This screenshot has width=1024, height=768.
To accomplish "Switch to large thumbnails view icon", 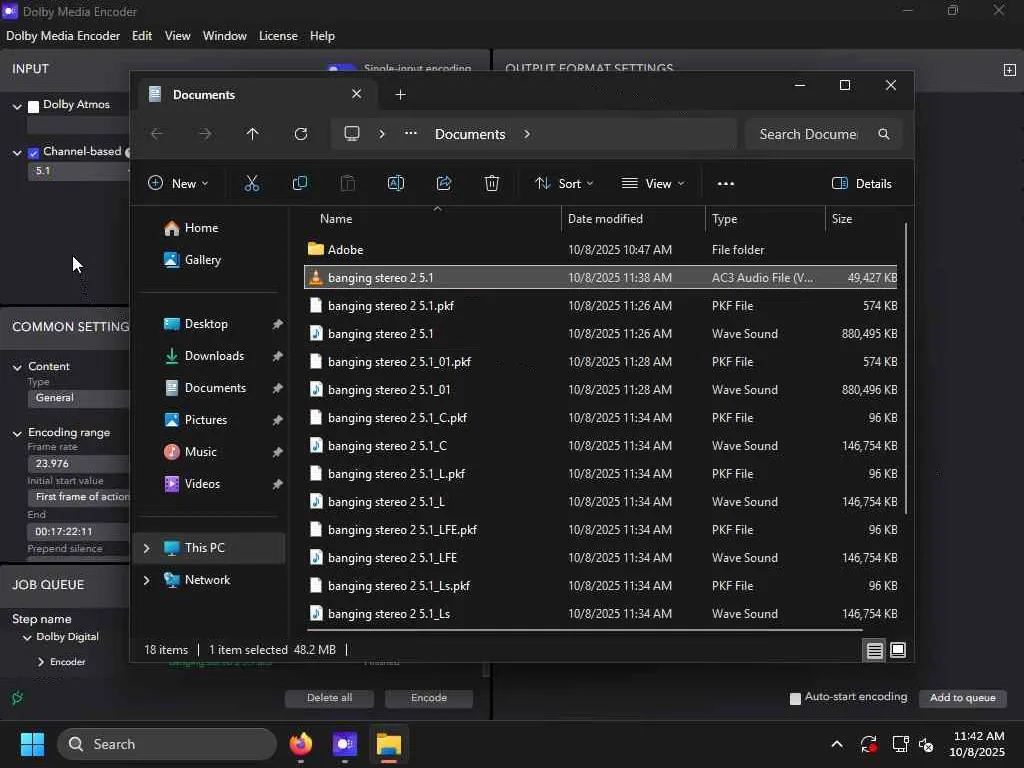I will [898, 650].
